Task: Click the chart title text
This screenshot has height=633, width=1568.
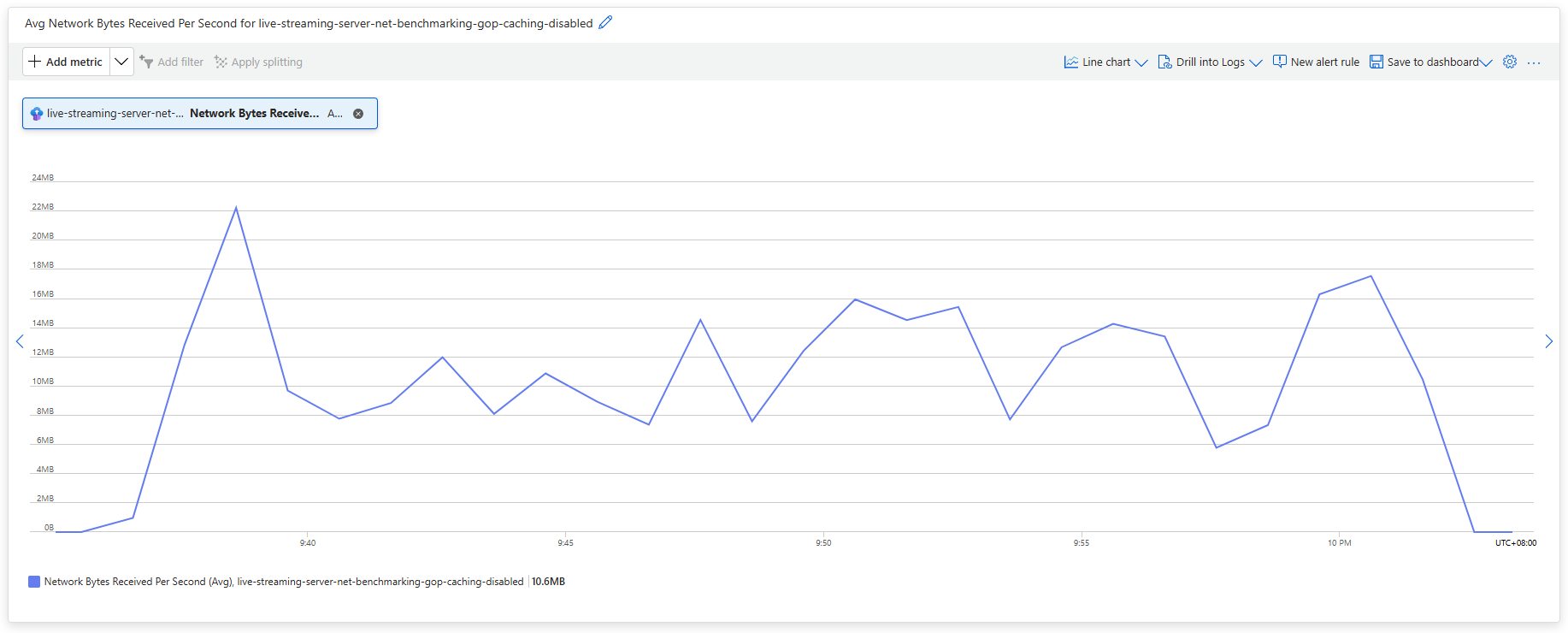Action: (309, 23)
